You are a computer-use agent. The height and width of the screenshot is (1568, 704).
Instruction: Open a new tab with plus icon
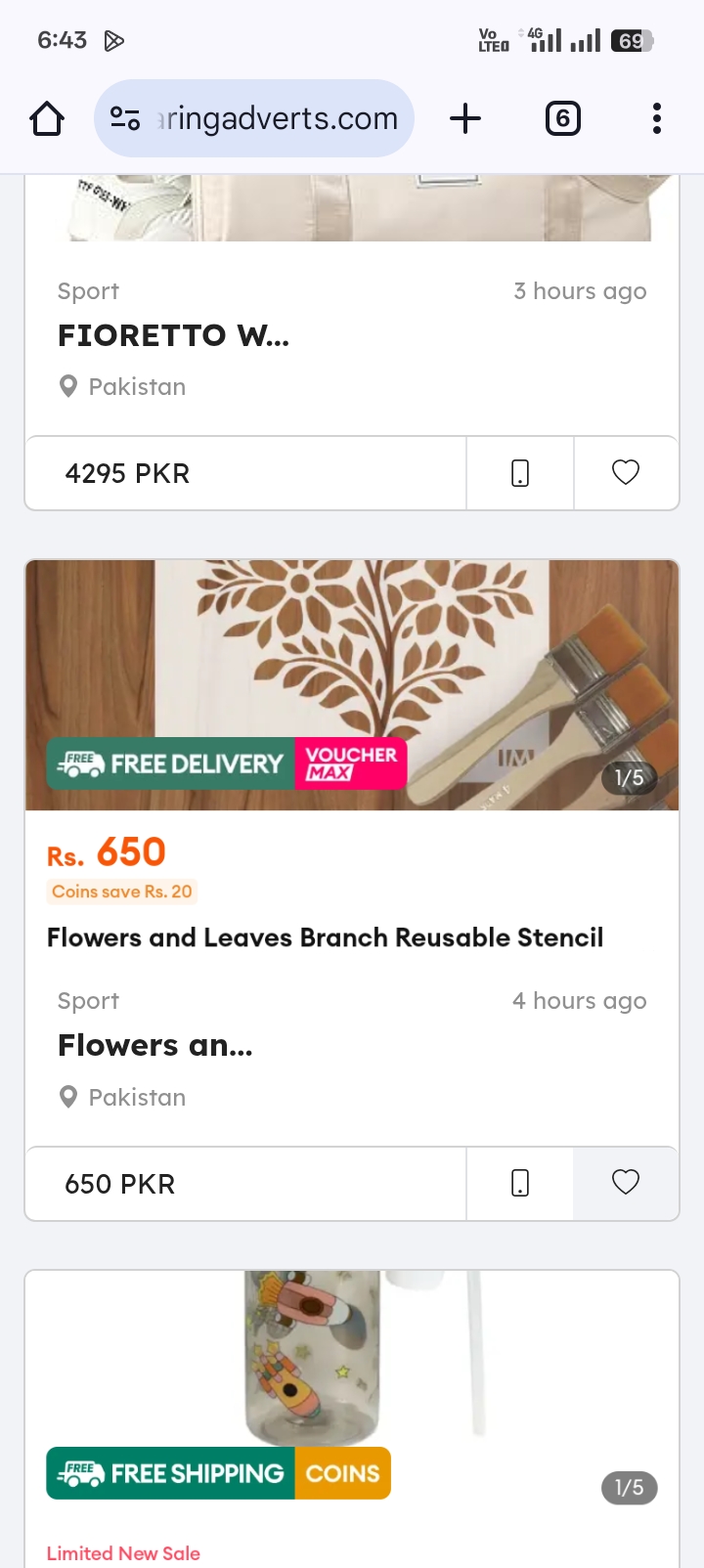click(465, 119)
